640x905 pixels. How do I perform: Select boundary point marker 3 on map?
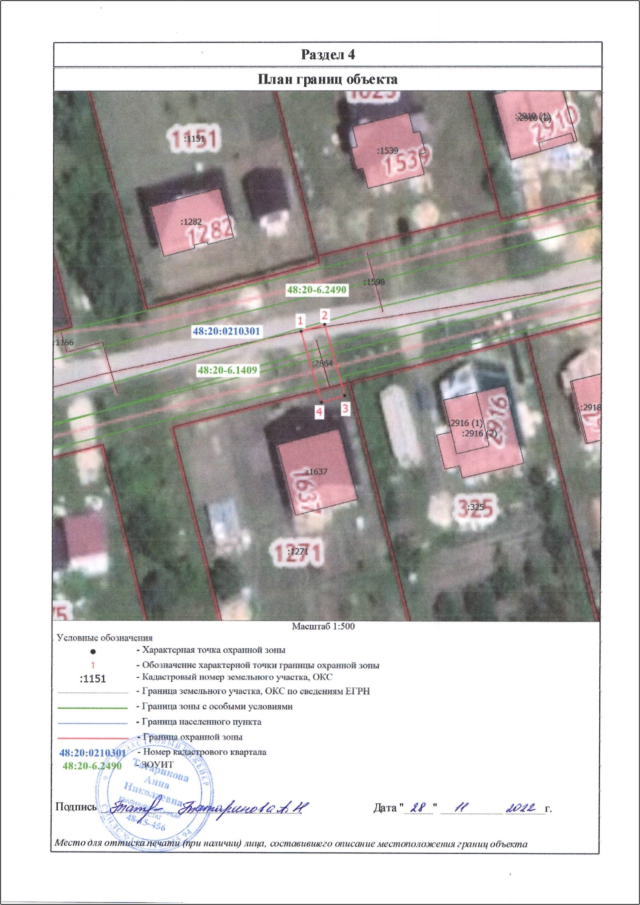[345, 408]
